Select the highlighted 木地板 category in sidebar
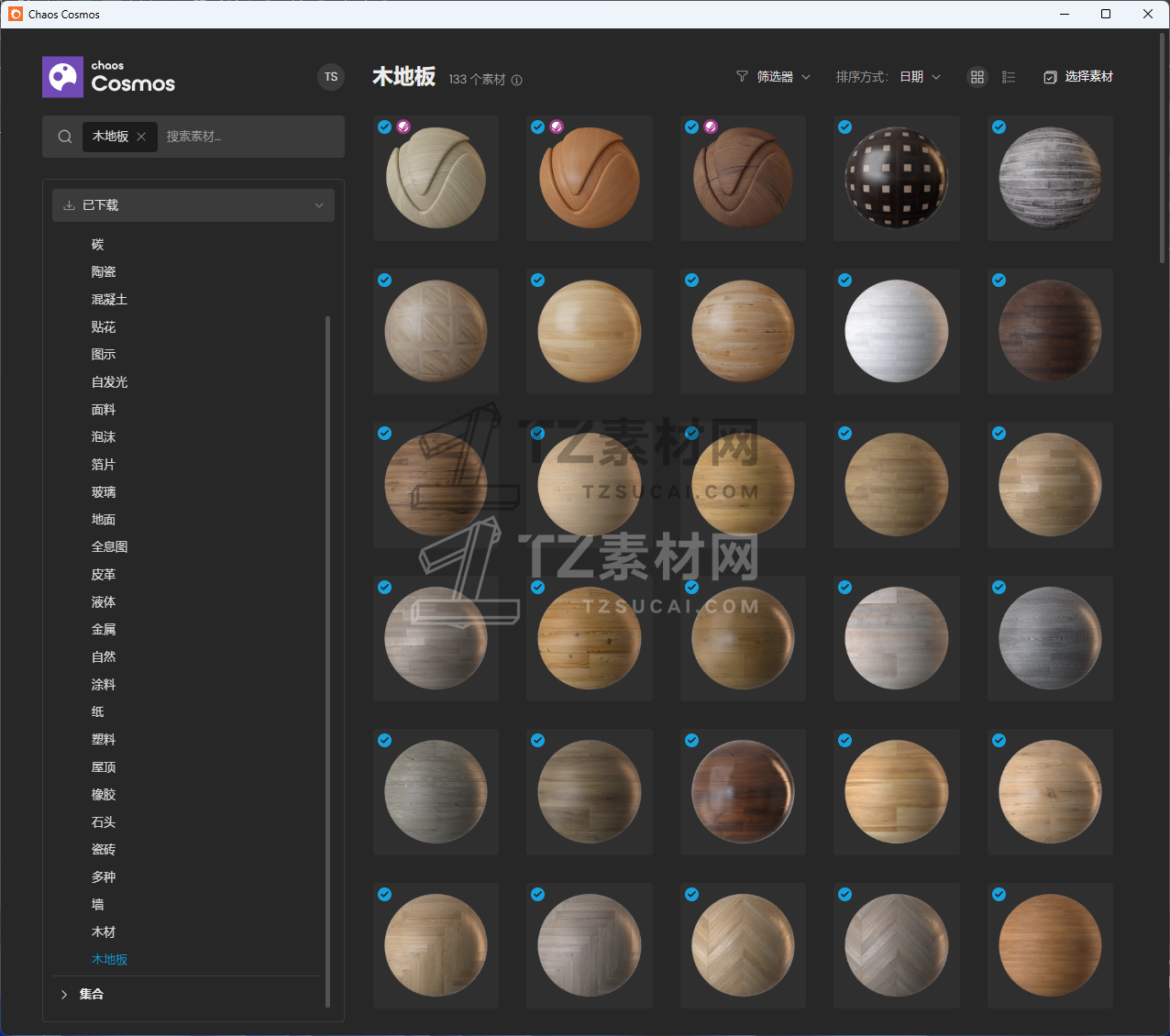The width and height of the screenshot is (1170, 1036). pyautogui.click(x=110, y=960)
